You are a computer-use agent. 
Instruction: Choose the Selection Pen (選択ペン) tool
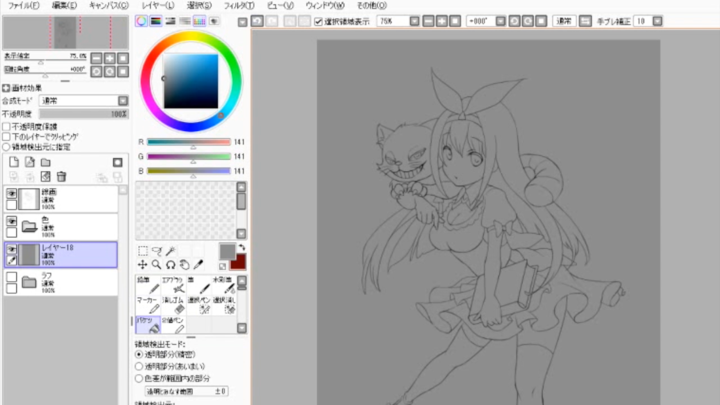[198, 305]
